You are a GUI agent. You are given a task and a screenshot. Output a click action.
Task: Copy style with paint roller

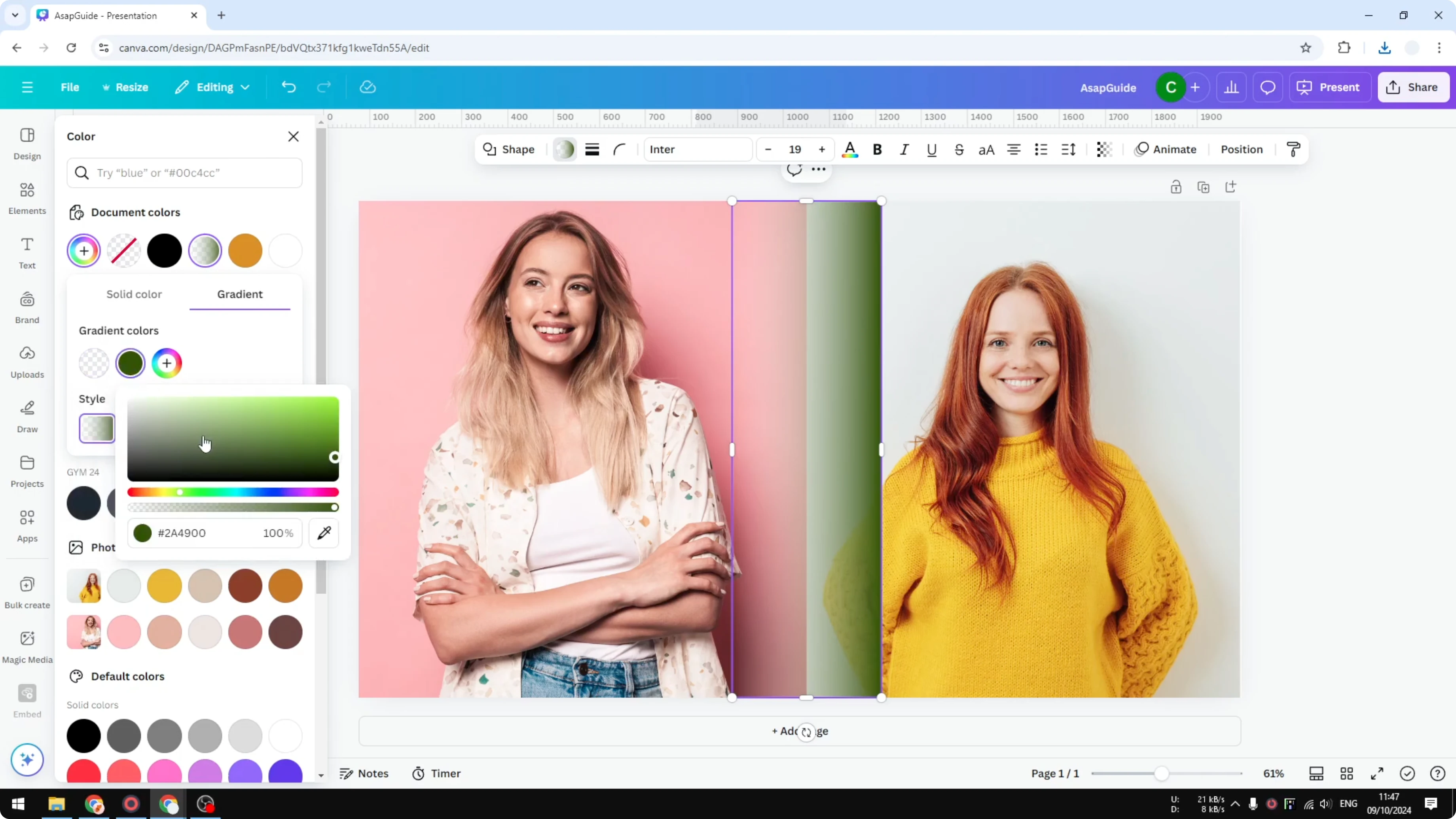(1293, 149)
